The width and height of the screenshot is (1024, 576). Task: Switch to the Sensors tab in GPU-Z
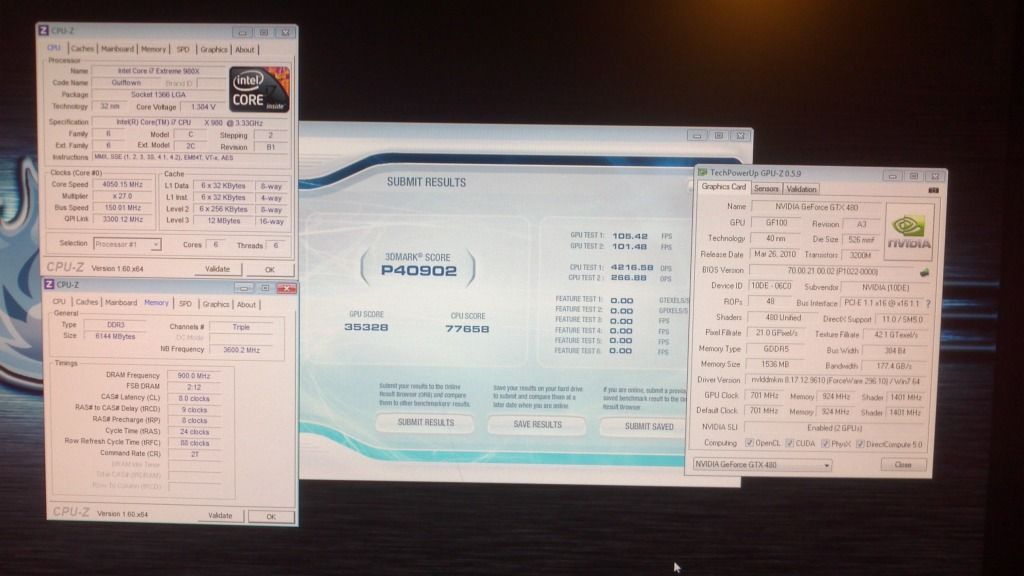766,188
